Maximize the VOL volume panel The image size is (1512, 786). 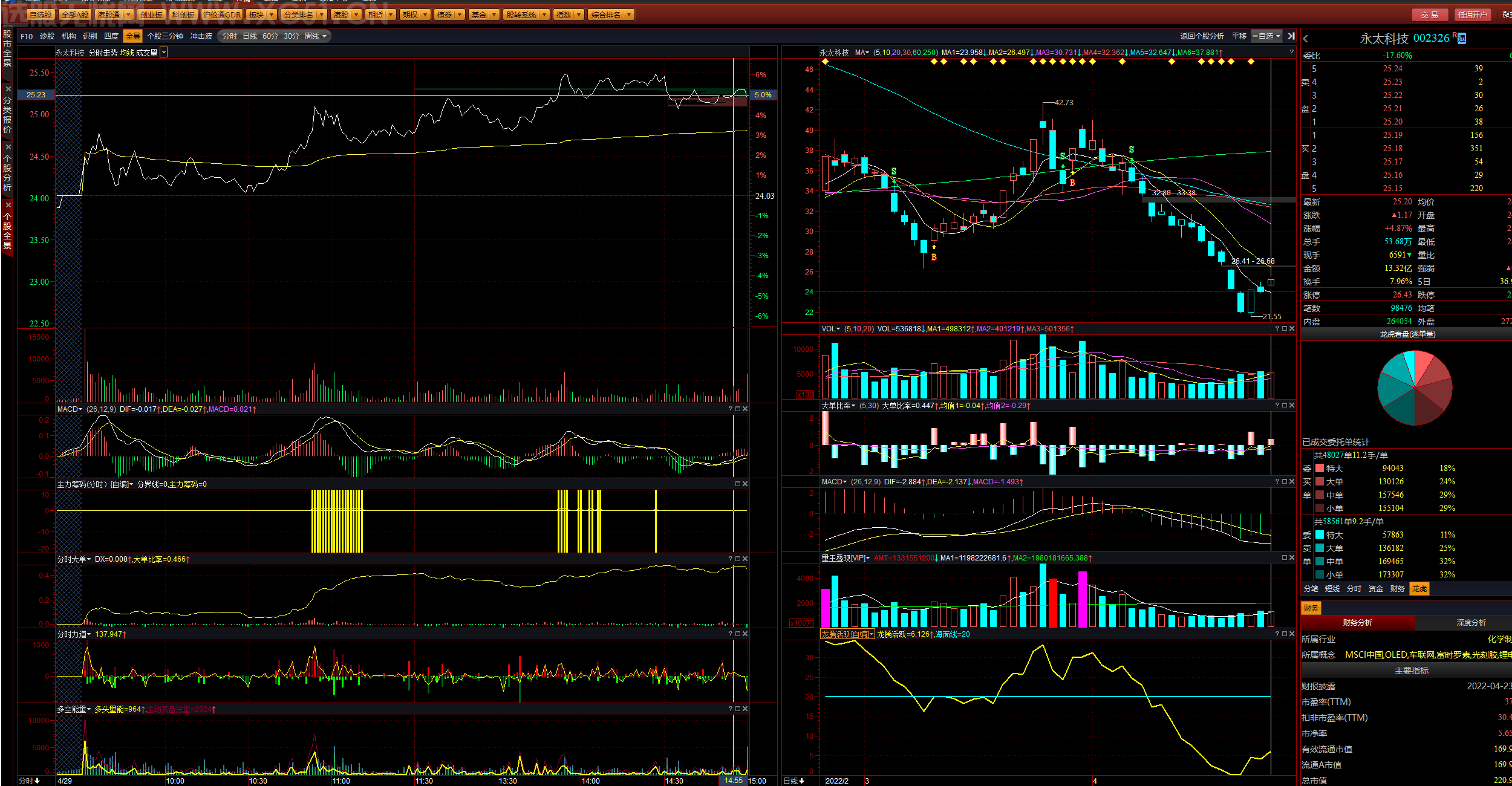1285,329
